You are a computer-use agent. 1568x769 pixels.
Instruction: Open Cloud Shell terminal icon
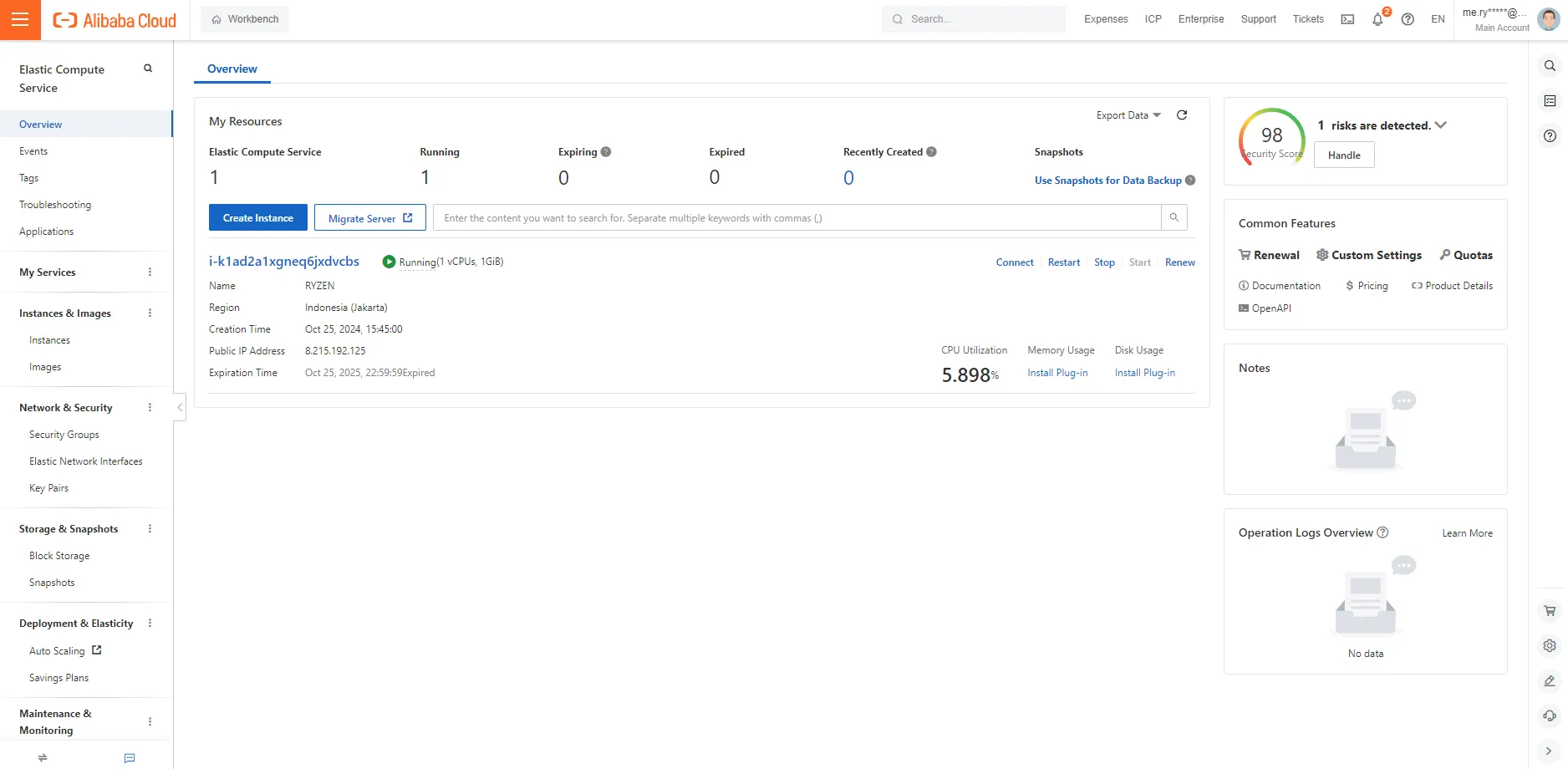(x=1347, y=19)
